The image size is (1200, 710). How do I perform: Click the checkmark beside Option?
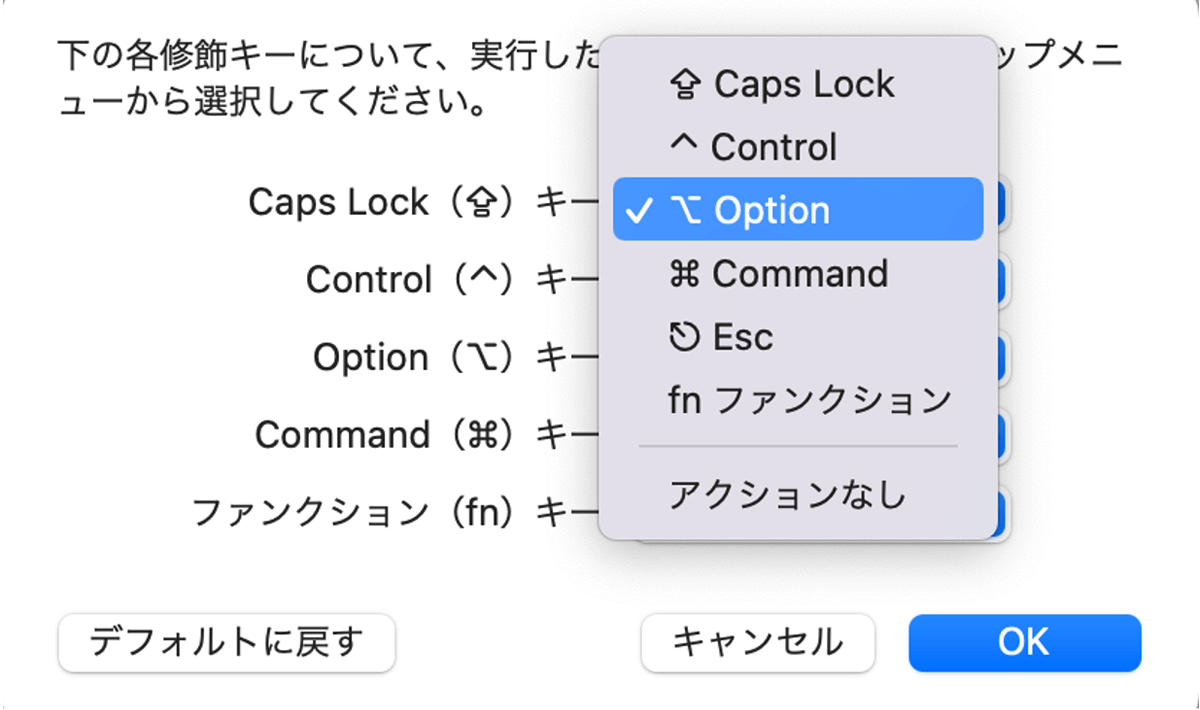click(640, 209)
